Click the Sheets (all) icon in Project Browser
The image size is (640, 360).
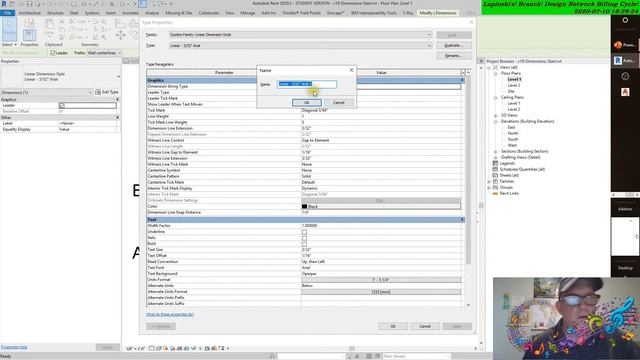pyautogui.click(x=495, y=175)
